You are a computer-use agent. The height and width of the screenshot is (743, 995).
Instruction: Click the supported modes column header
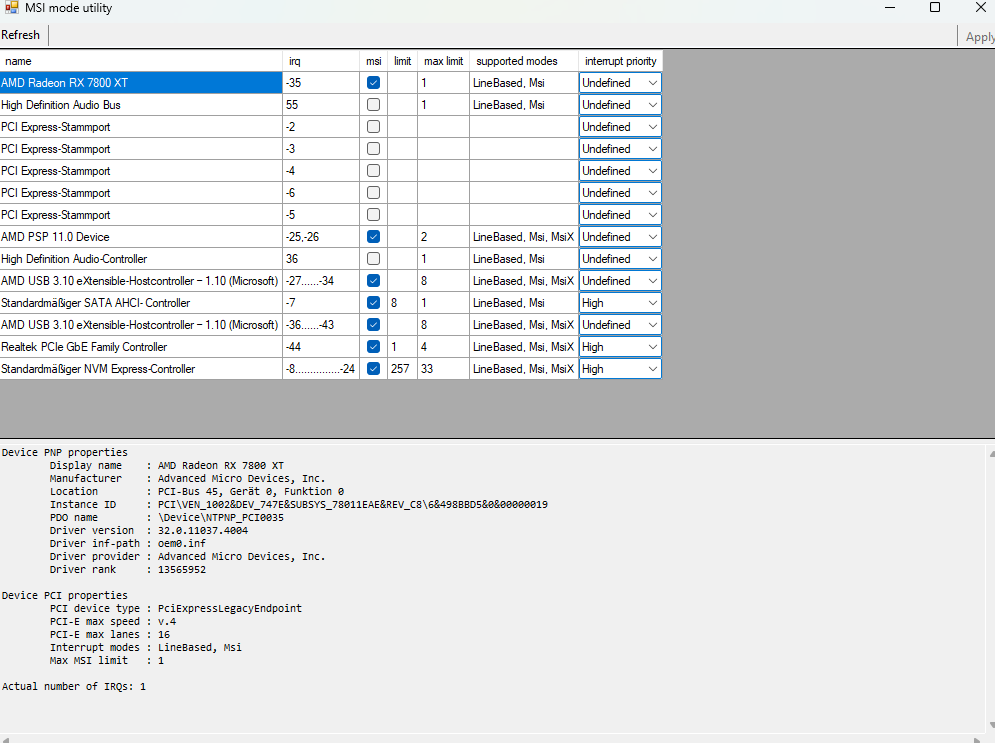coord(524,61)
